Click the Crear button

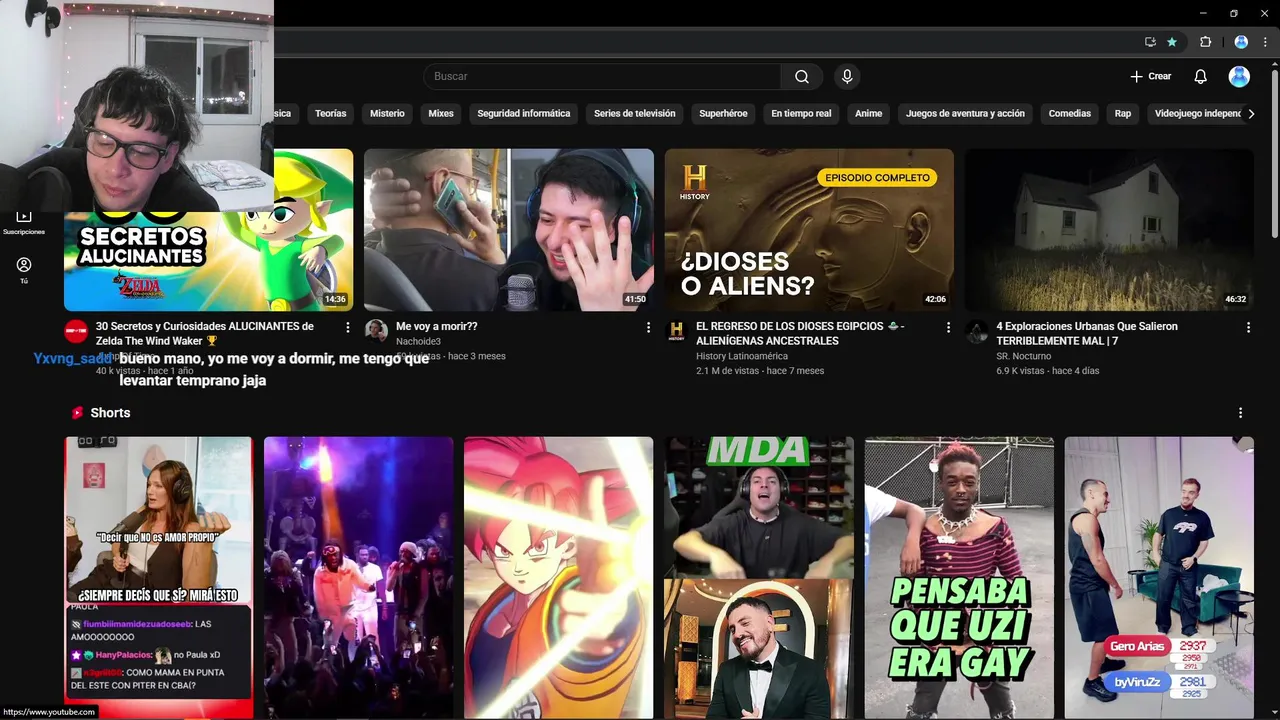(1150, 77)
